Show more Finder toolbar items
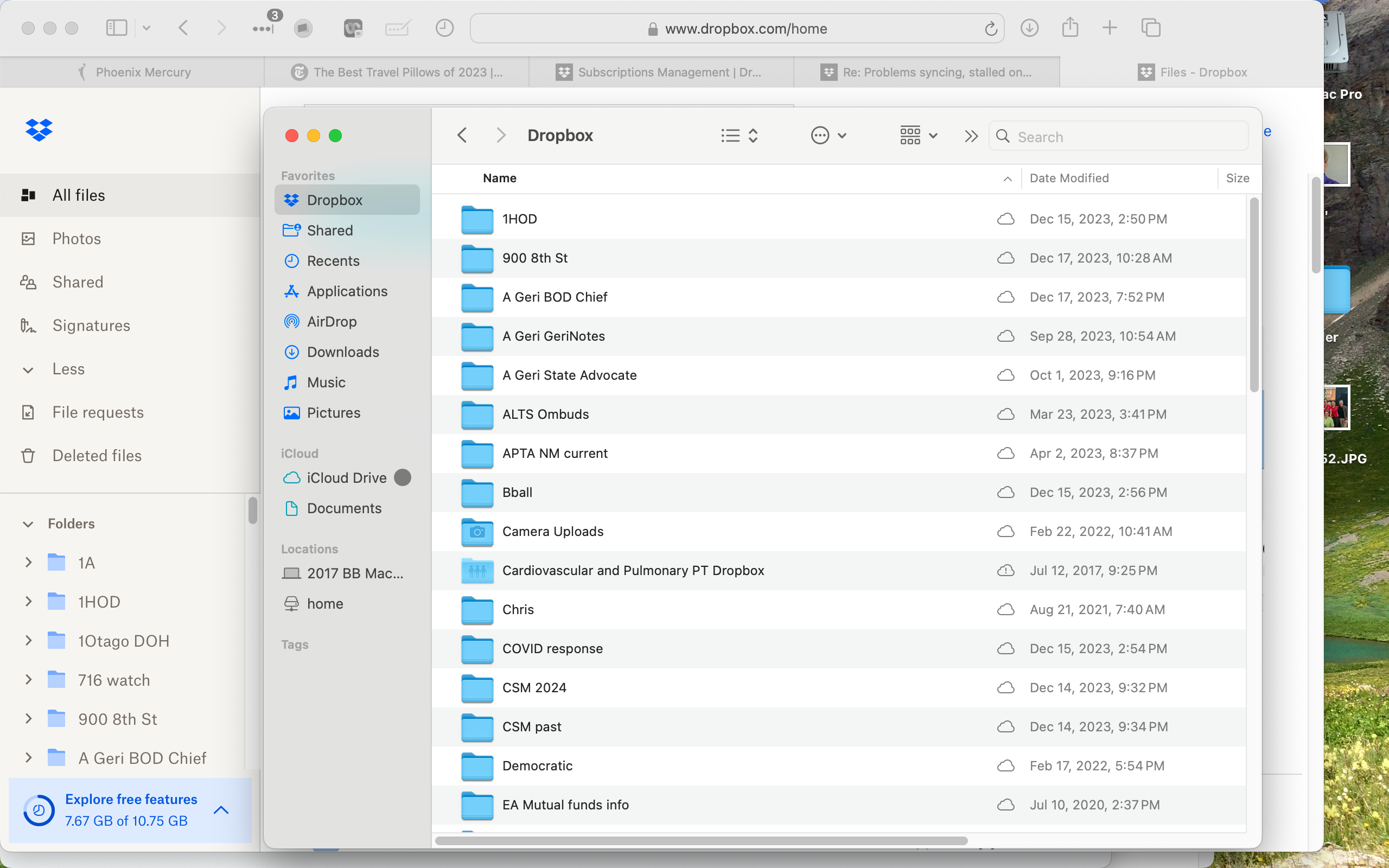 971,136
